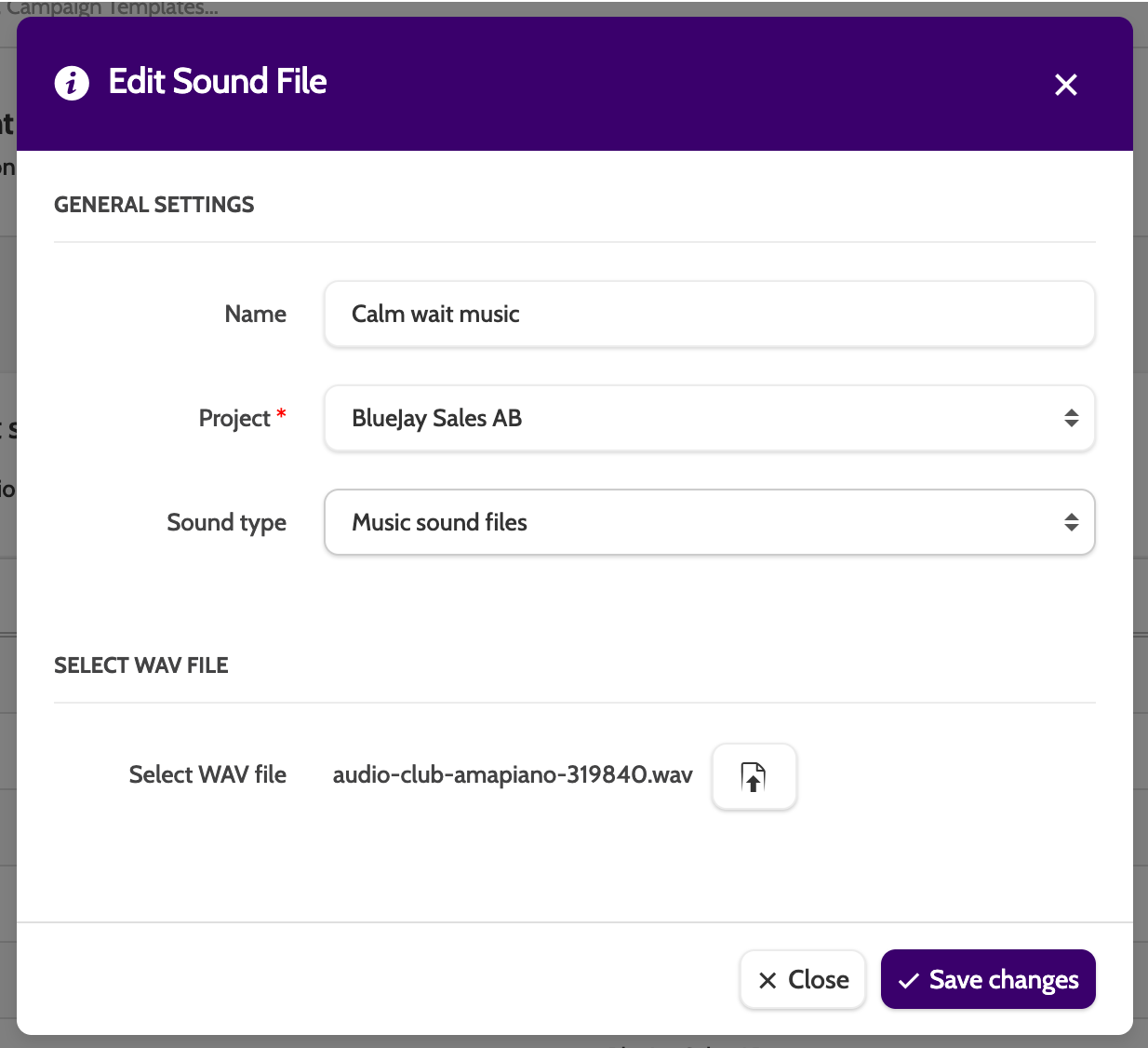Click the Project label with red asterisk

(235, 418)
